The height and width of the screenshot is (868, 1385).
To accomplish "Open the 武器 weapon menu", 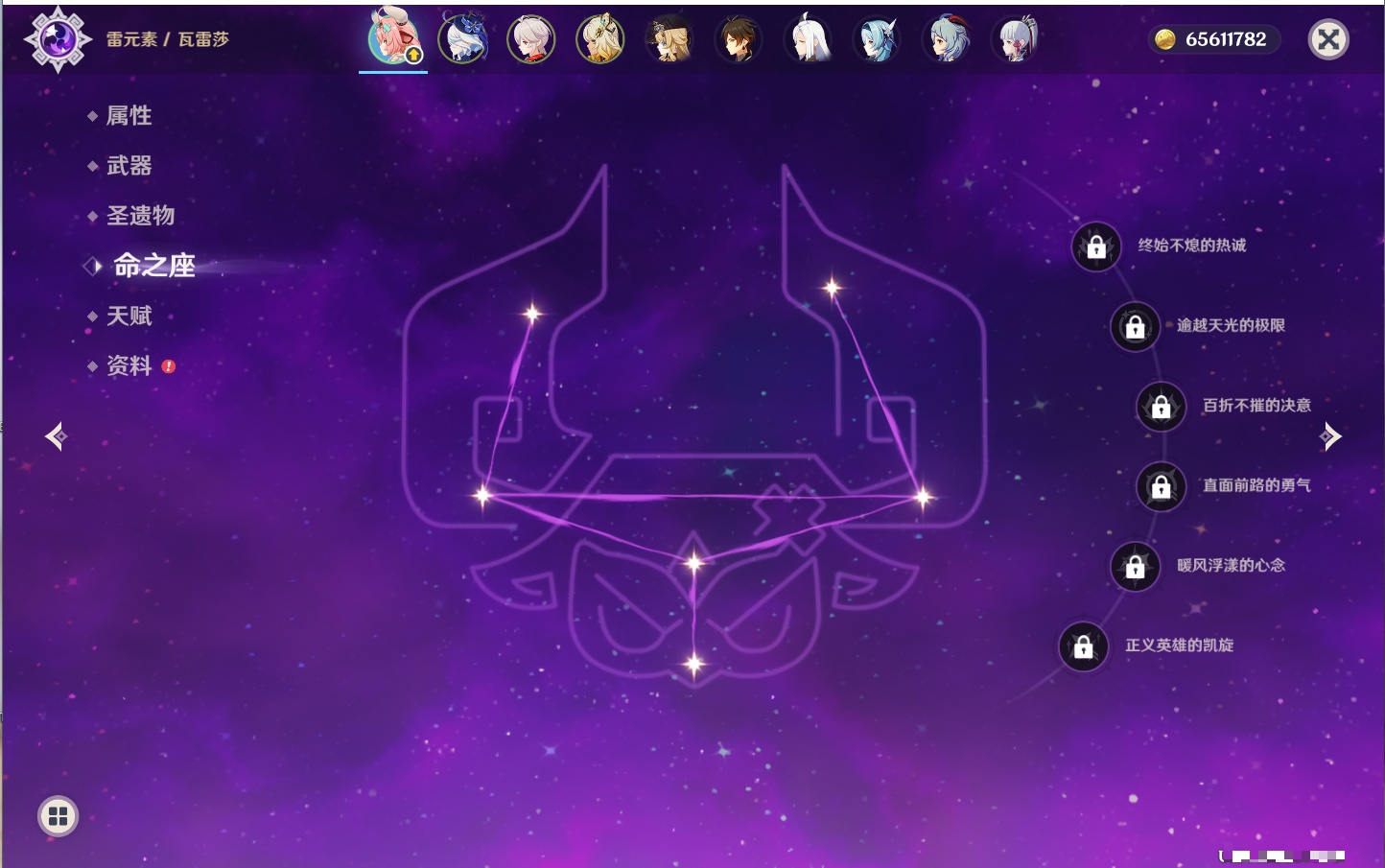I will pos(129,166).
